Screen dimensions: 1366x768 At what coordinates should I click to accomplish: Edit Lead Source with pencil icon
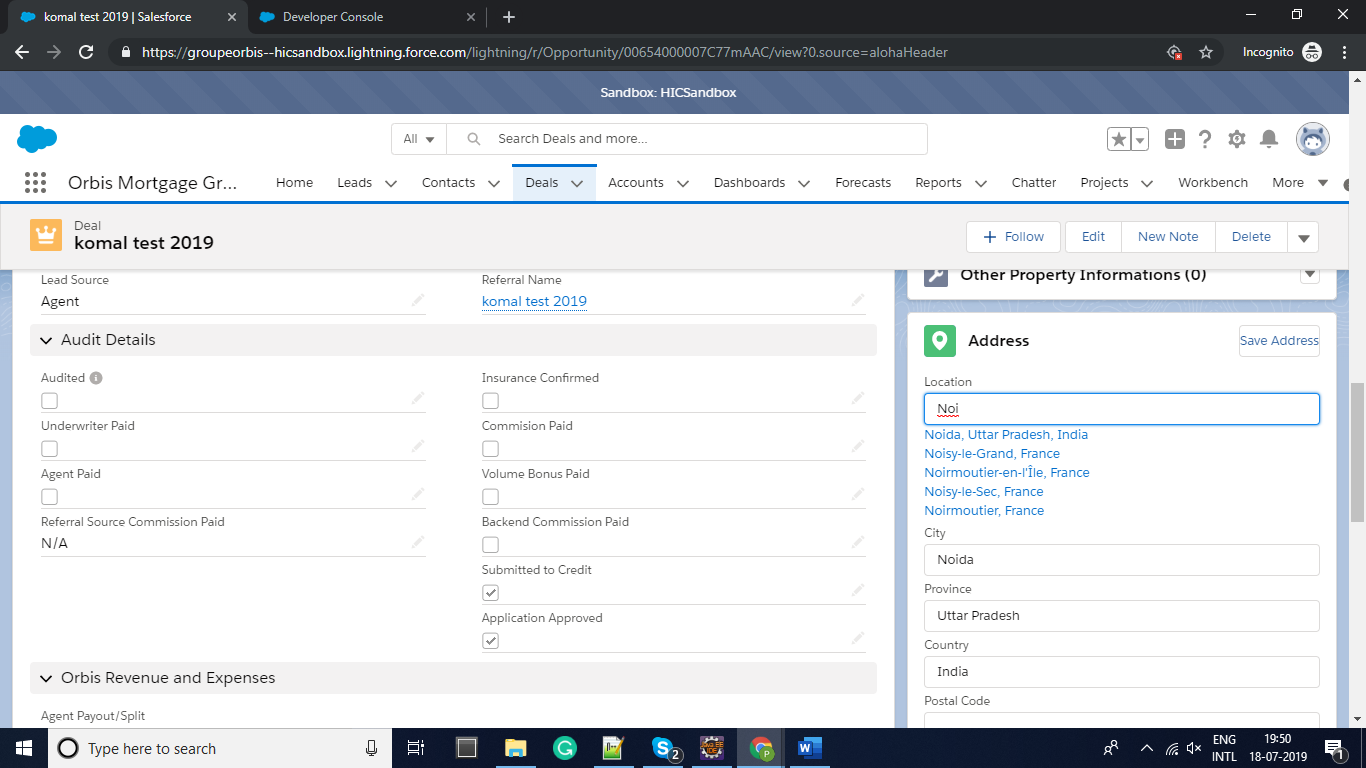click(417, 300)
